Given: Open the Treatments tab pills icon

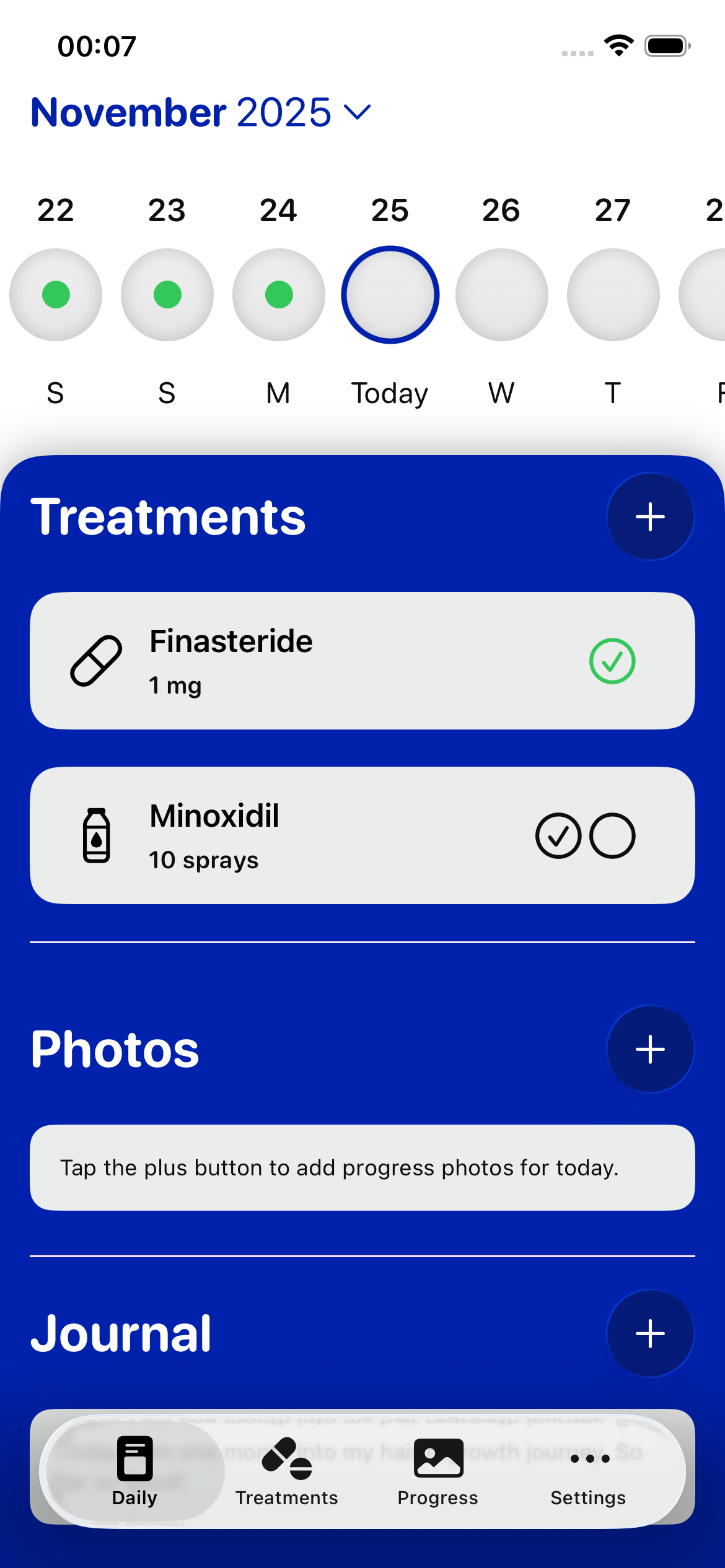Looking at the screenshot, I should (287, 1459).
